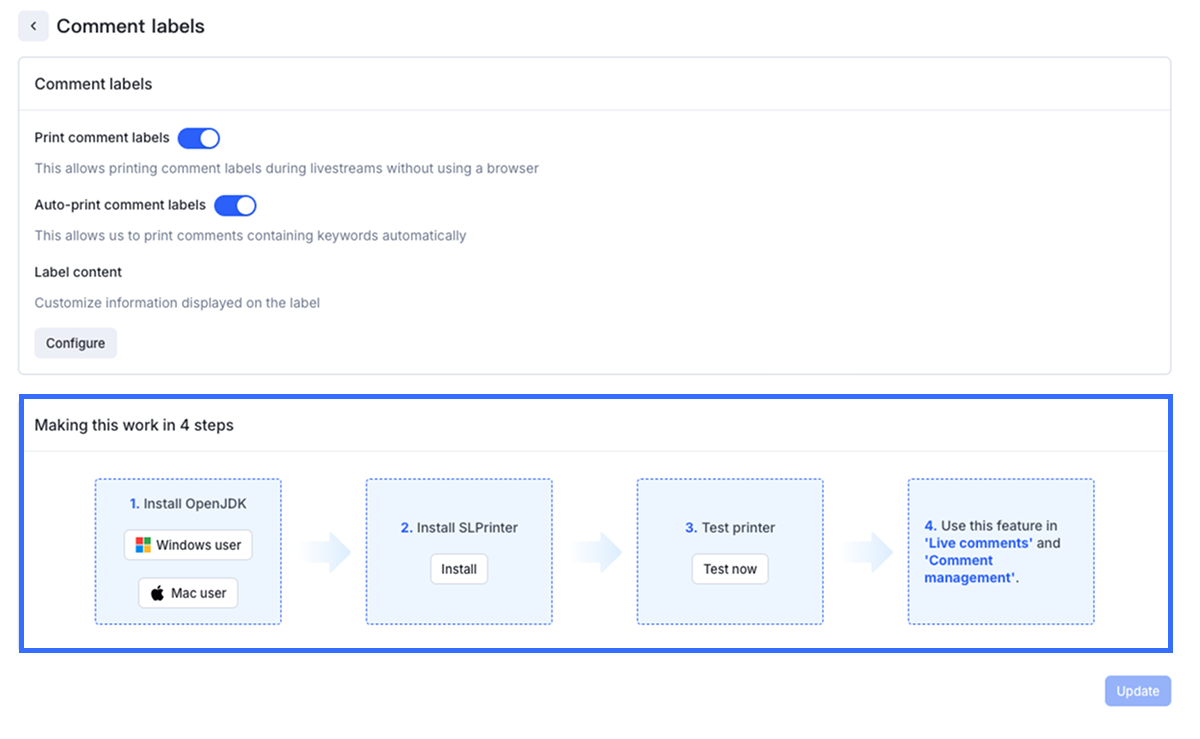Open the 'Live comments' link

coord(979,543)
